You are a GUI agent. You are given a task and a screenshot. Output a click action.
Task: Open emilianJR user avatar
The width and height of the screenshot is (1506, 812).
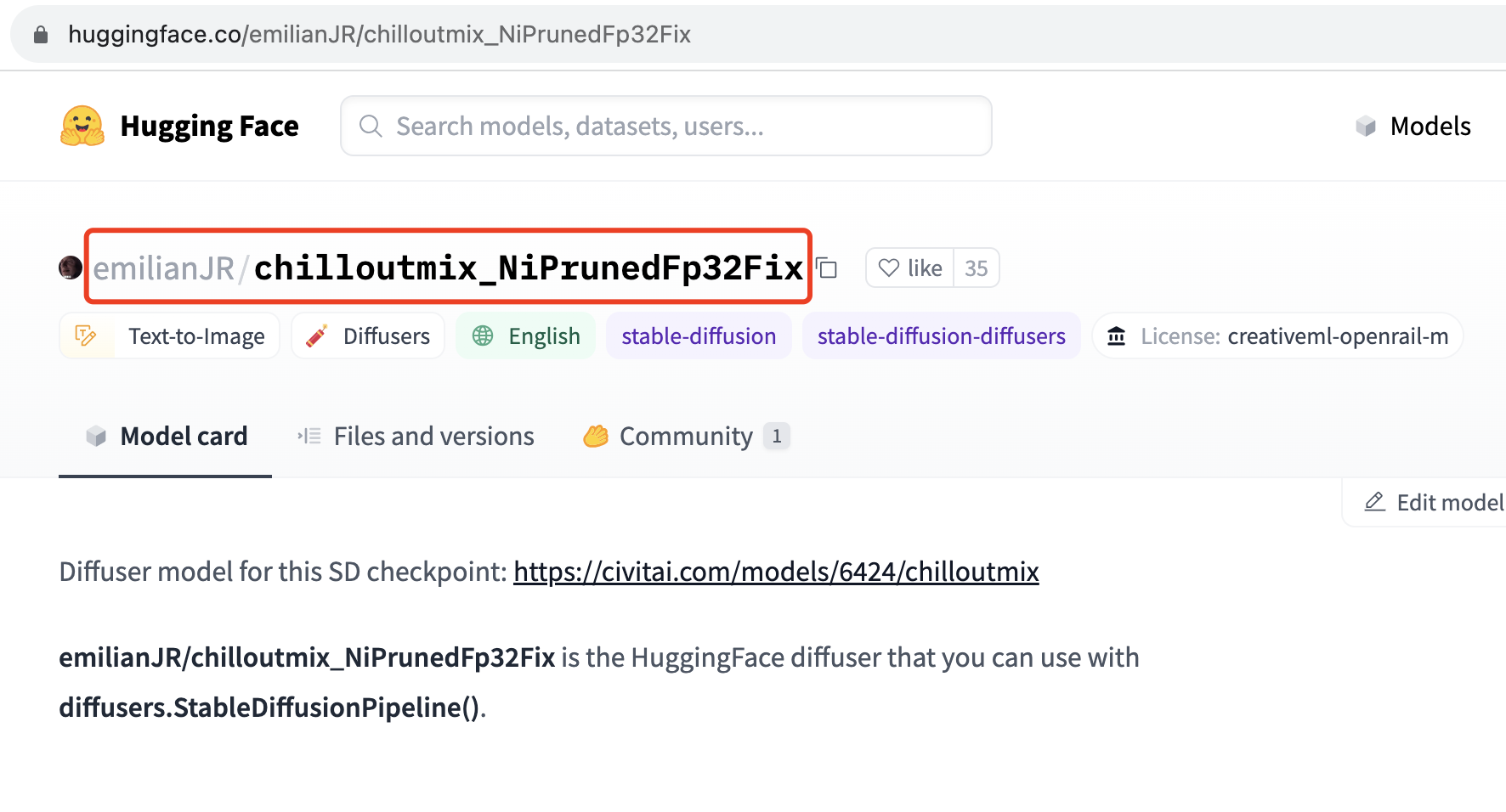pyautogui.click(x=71, y=268)
